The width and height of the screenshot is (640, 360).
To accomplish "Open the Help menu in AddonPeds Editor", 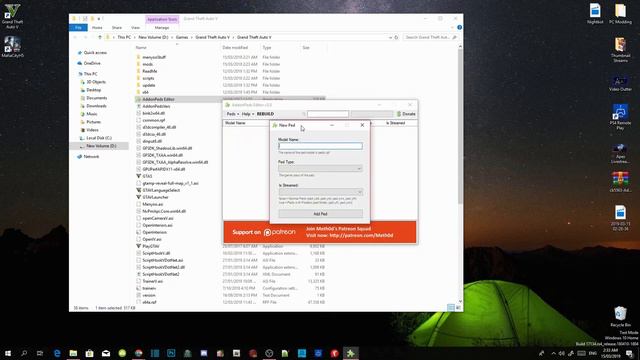I will pos(247,114).
